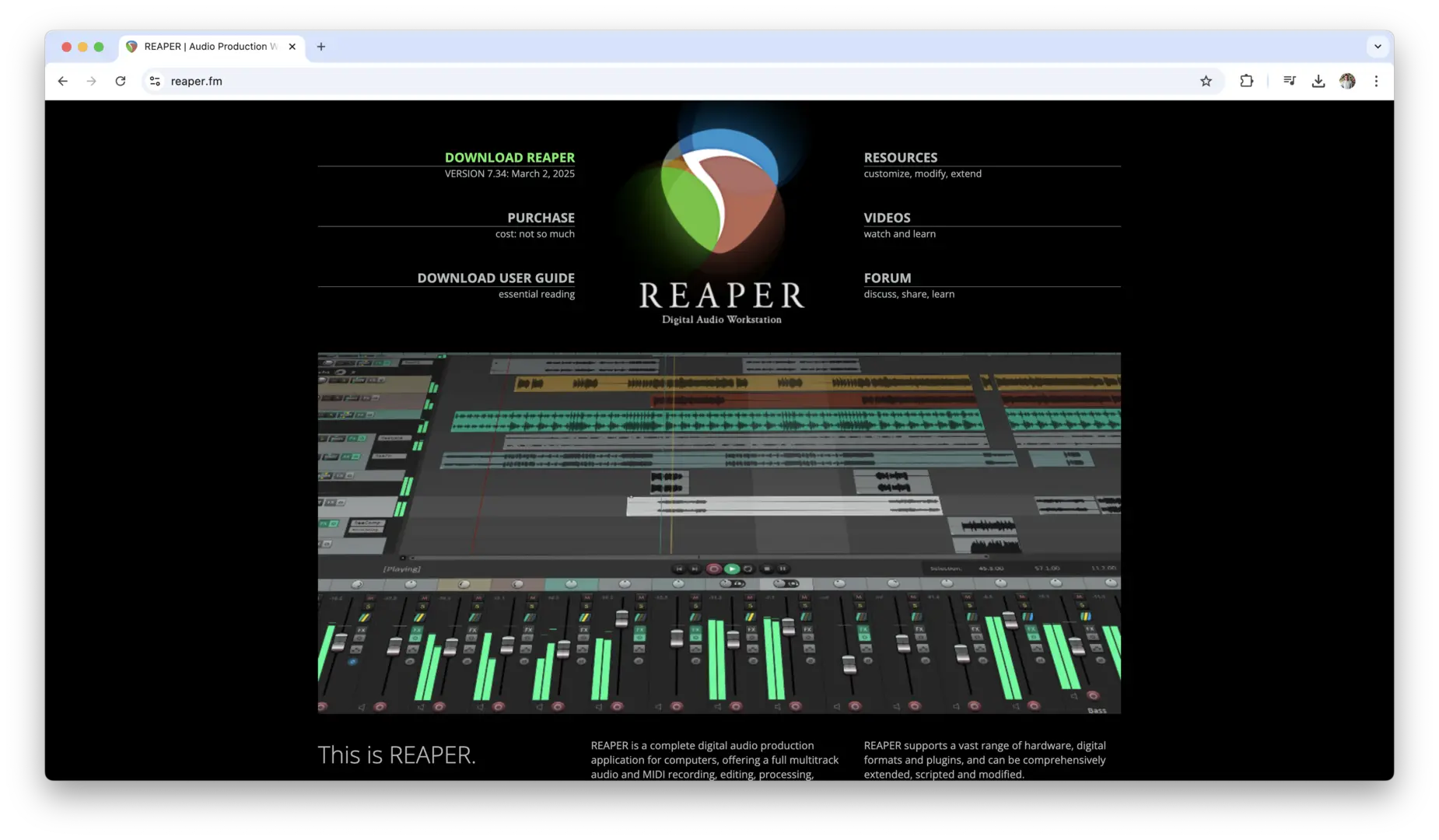
Task: Click the 'VERSION 7.34: March 2, 2025' text
Action: coord(509,173)
